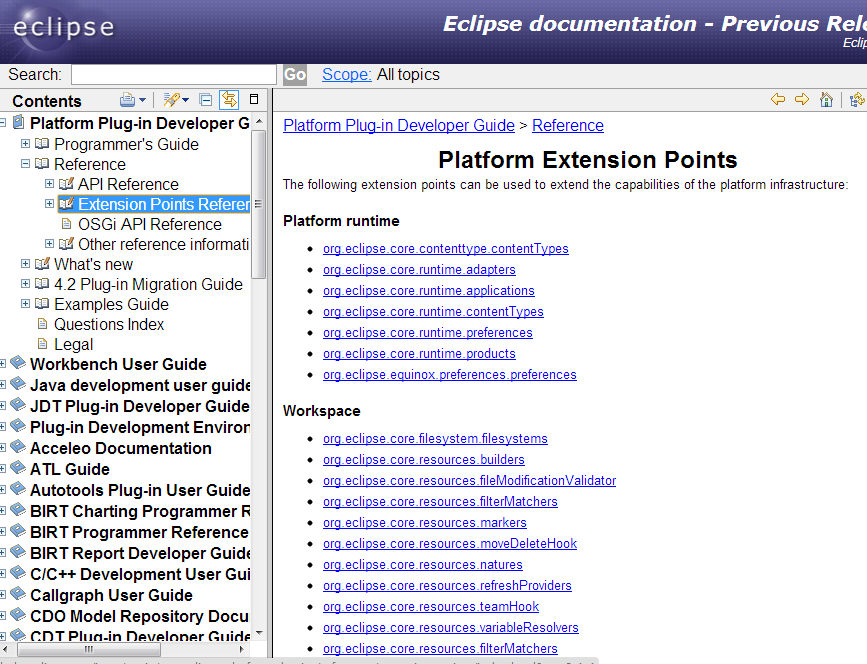Image resolution: width=867 pixels, height=664 pixels.
Task: Select OSGi API Reference topic
Action: coord(149,224)
